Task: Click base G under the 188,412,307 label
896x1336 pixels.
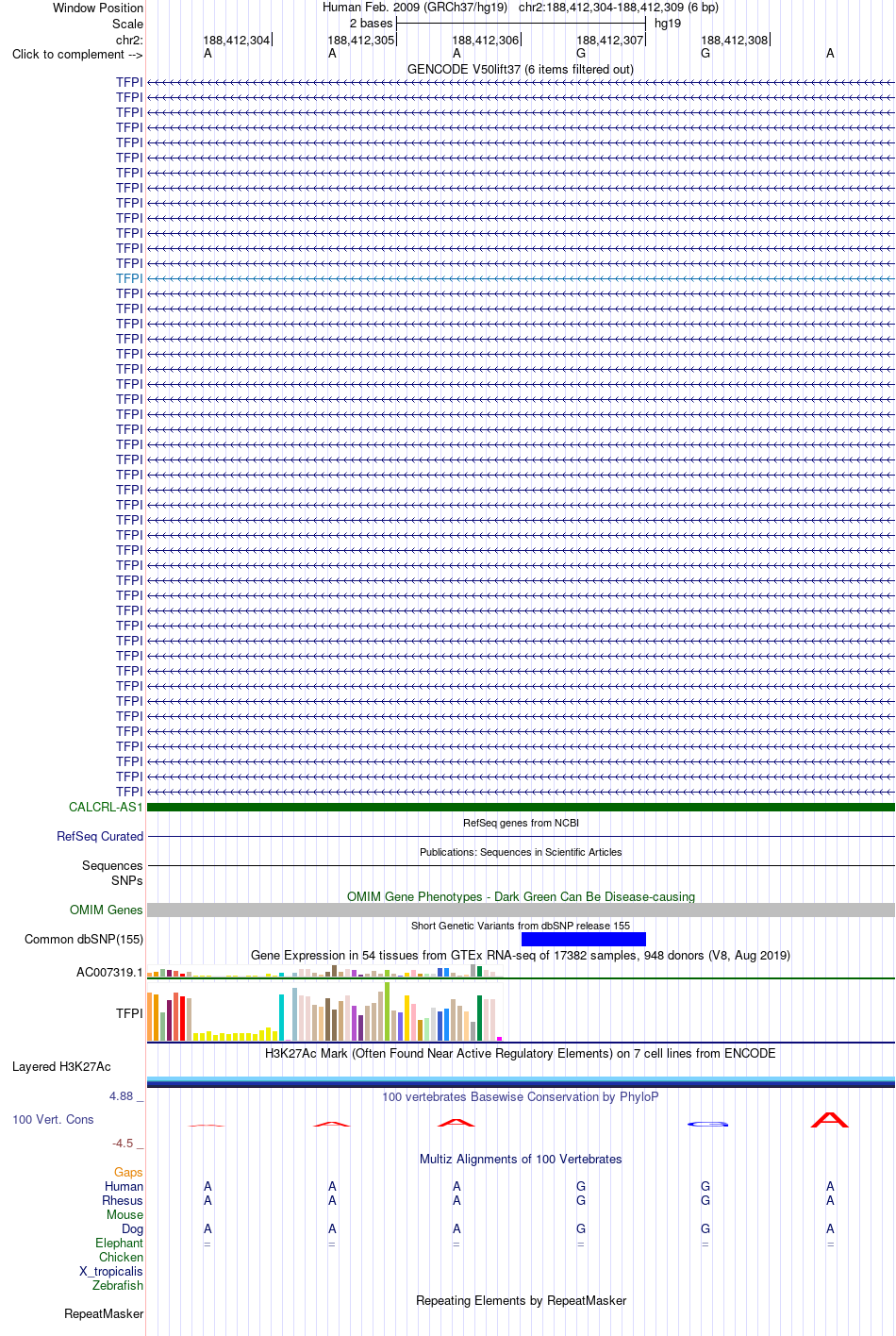Action: click(x=581, y=54)
